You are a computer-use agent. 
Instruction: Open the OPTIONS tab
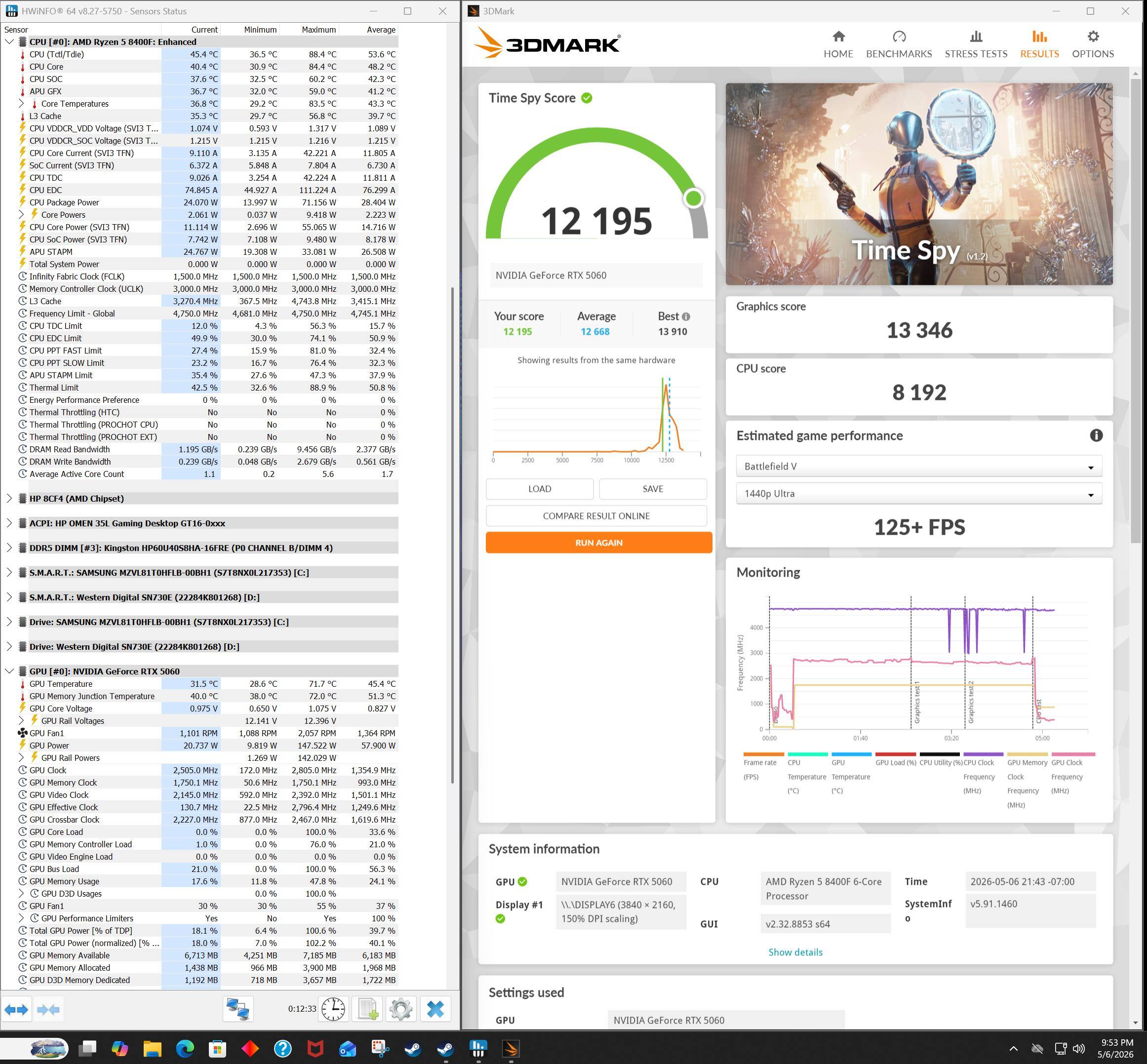1093,44
